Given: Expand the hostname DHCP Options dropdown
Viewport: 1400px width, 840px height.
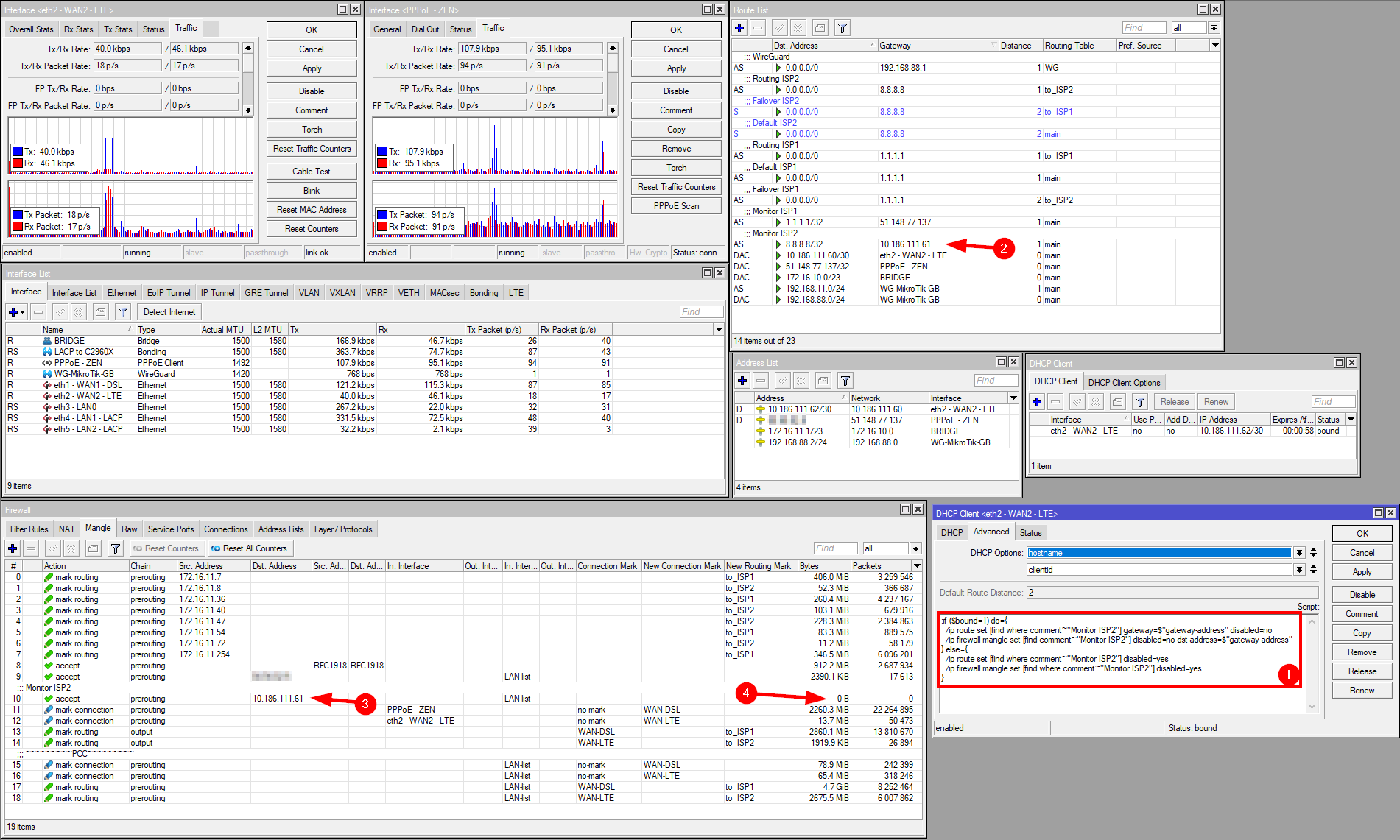Looking at the screenshot, I should point(1299,553).
